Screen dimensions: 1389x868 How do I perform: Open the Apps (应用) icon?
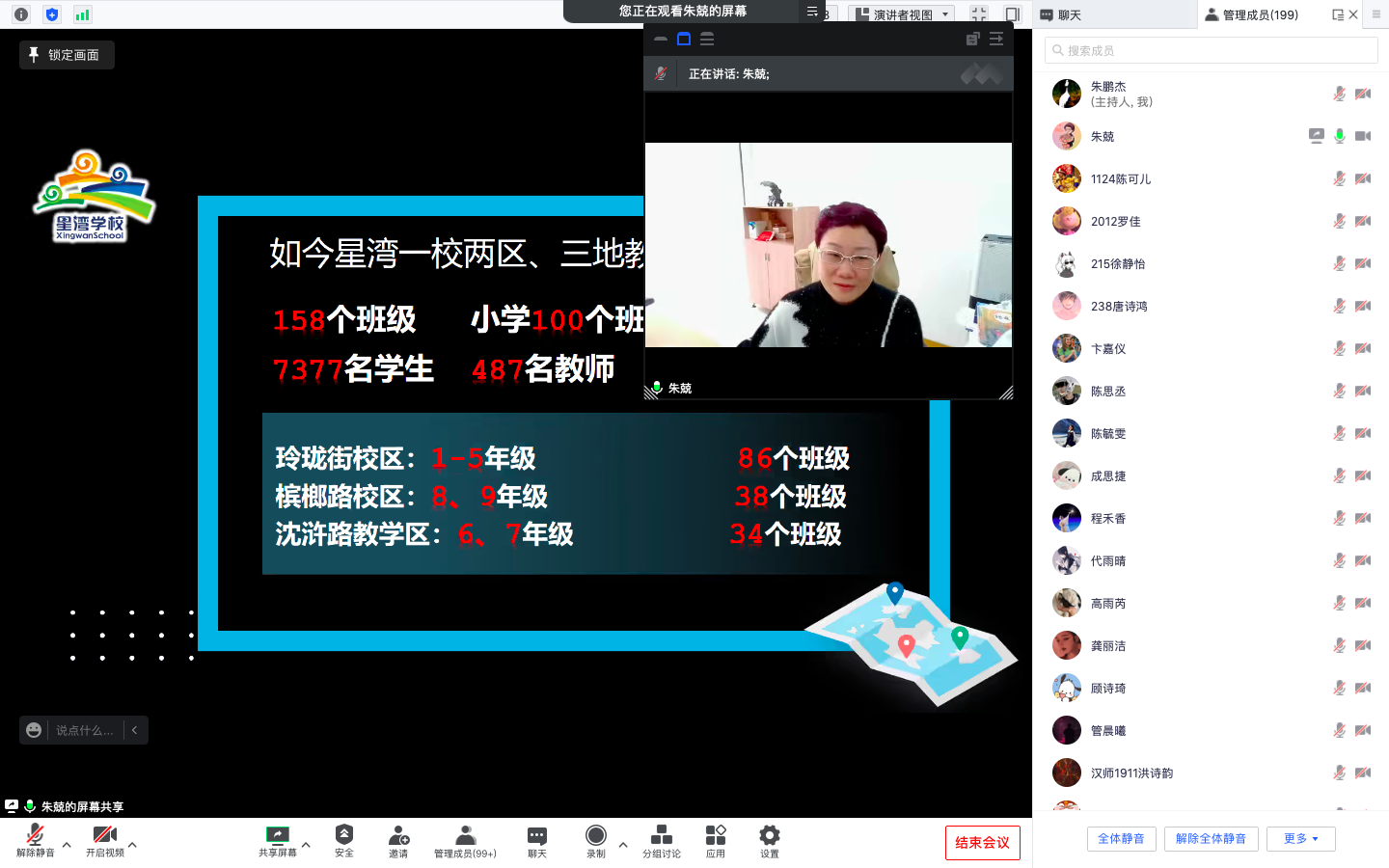pyautogui.click(x=715, y=836)
